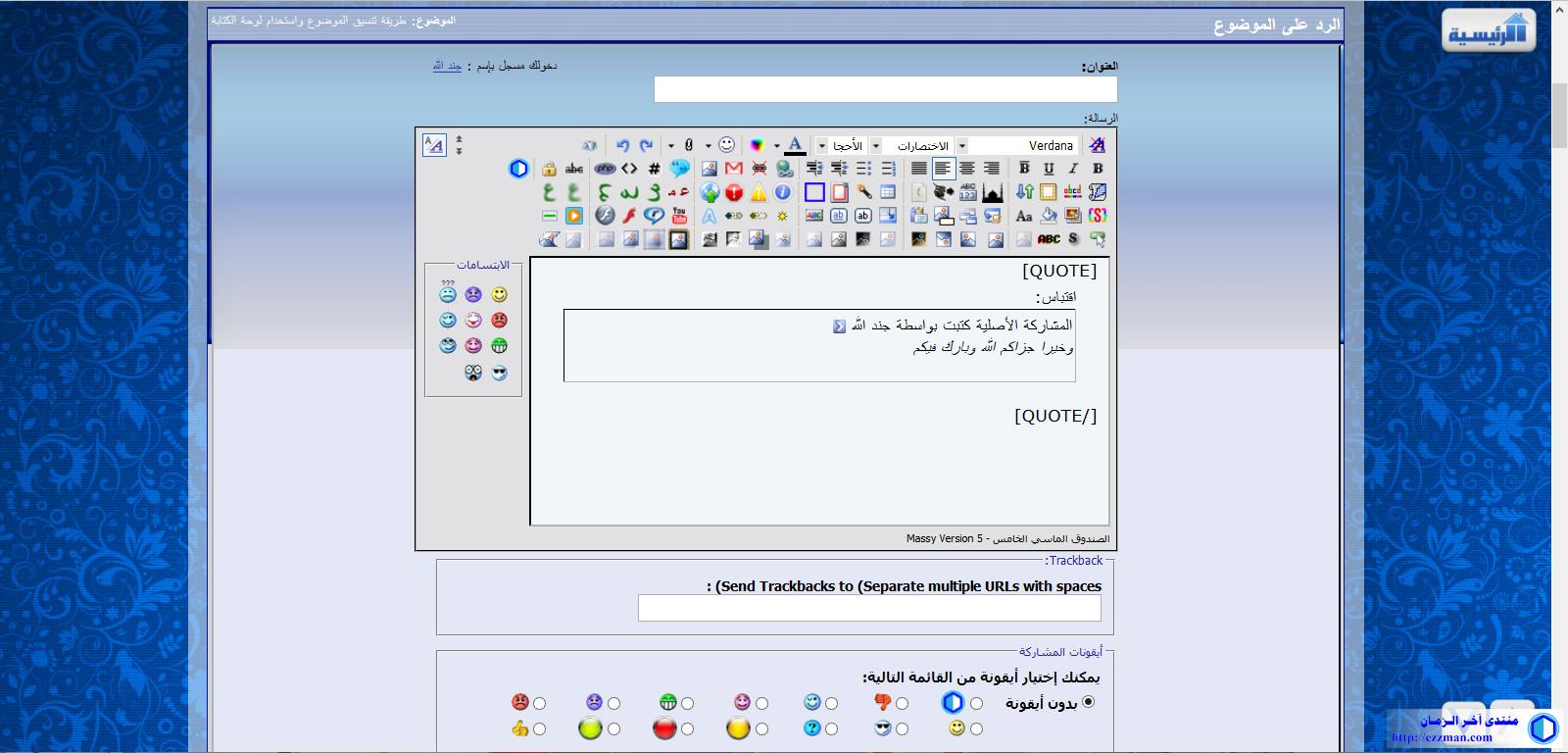The image size is (1568, 753).
Task: Click the padlock icon in the toolbar
Action: [x=549, y=169]
